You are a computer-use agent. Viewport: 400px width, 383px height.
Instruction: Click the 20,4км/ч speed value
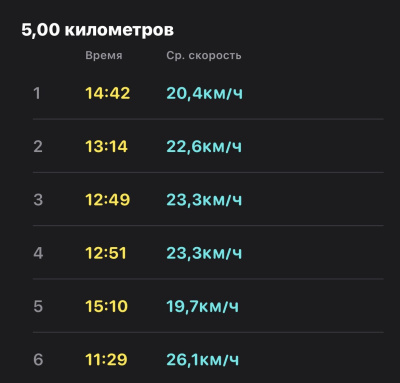(204, 93)
